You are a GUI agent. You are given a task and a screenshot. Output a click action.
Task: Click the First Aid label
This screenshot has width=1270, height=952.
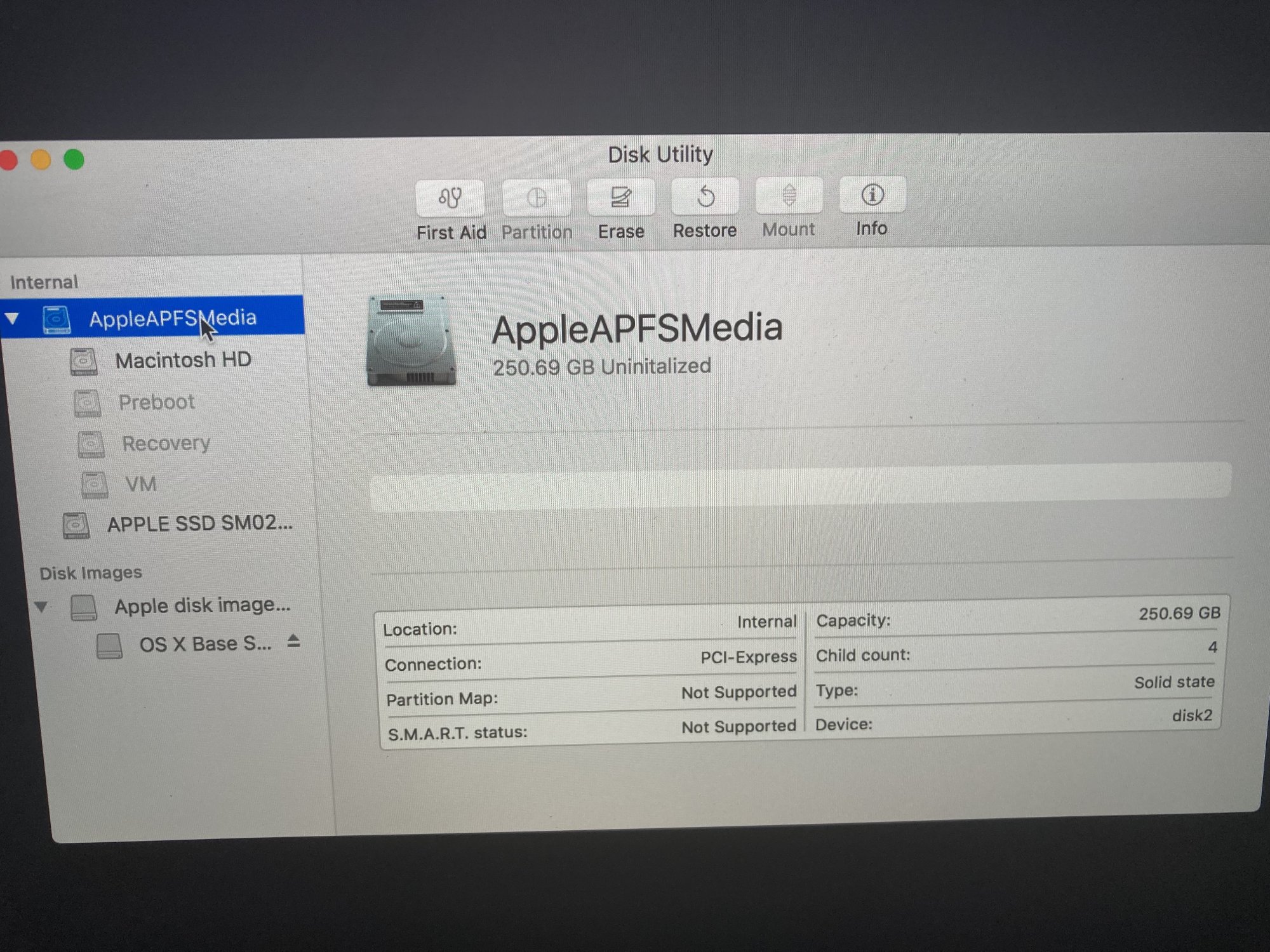tap(451, 233)
